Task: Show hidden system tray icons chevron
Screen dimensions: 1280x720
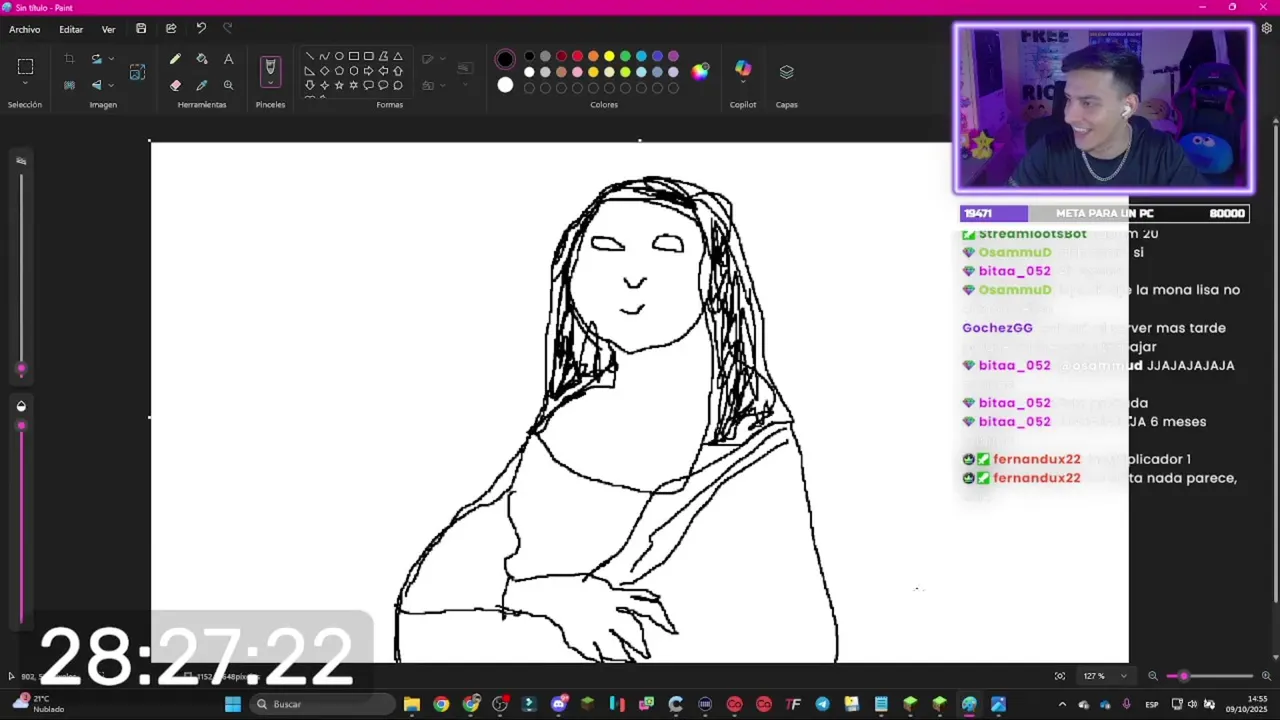Action: coord(1062,704)
